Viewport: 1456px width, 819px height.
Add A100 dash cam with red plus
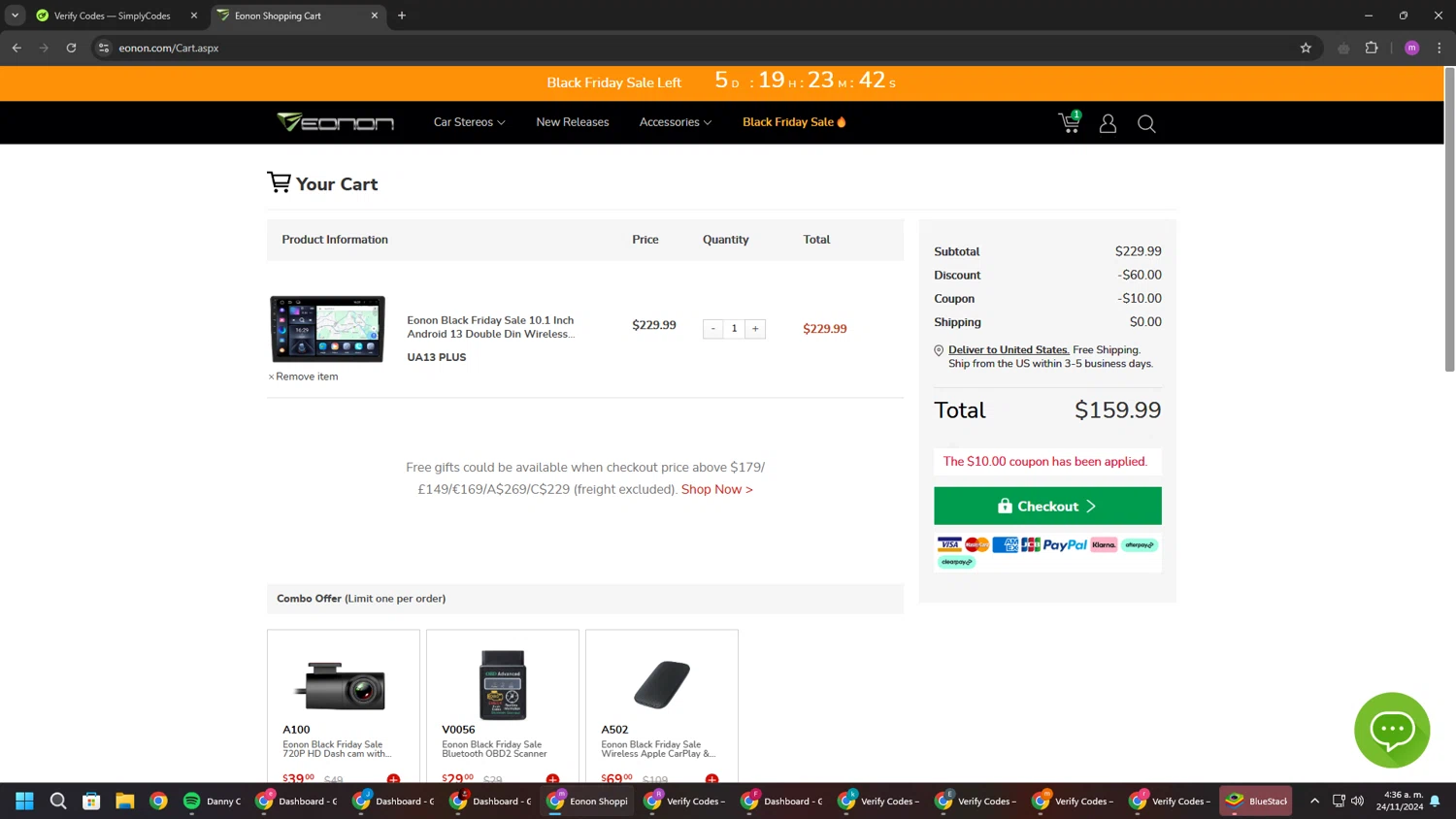393,778
